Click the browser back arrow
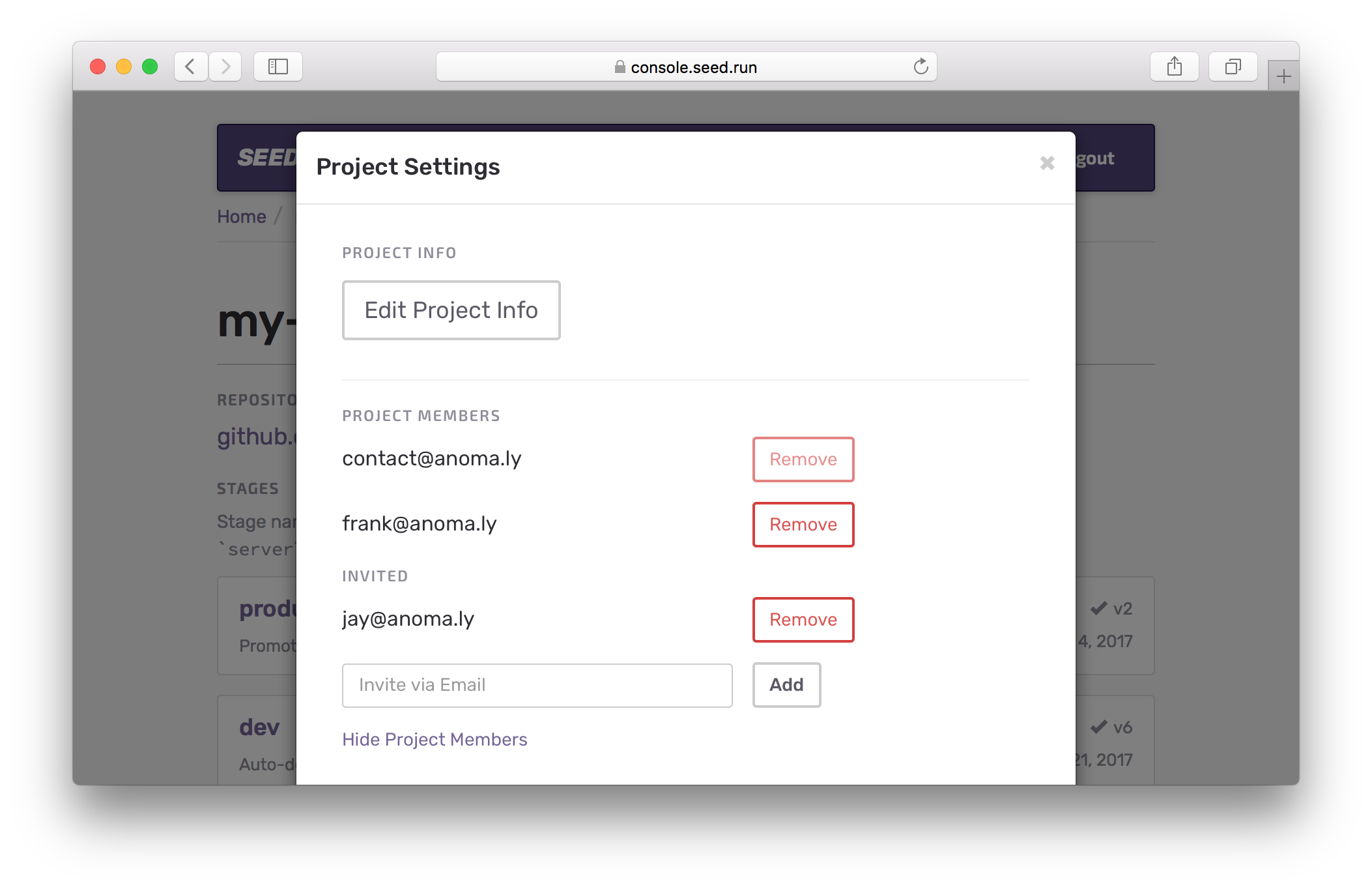This screenshot has height=889, width=1372. (190, 66)
